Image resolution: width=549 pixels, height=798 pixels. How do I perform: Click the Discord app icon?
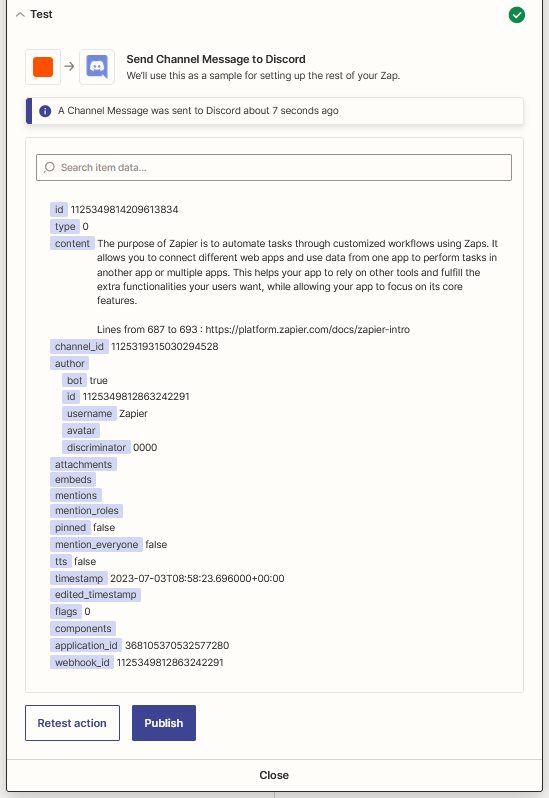tap(97, 67)
